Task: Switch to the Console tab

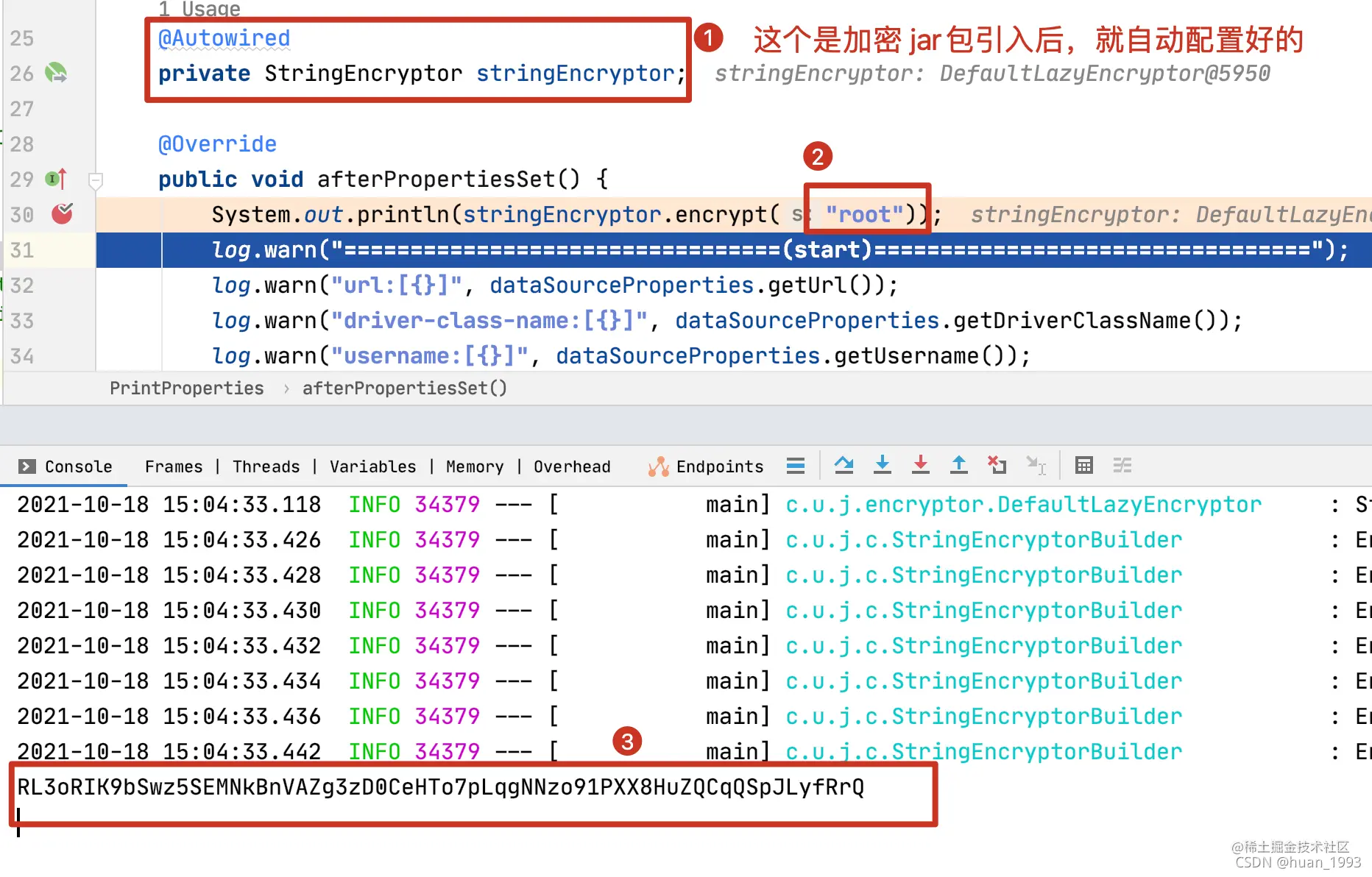Action: coord(66,466)
